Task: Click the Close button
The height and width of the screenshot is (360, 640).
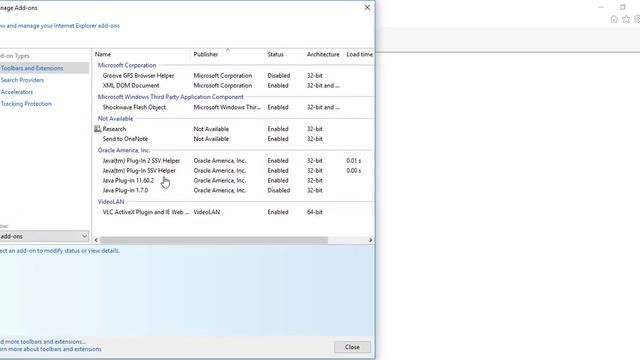Action: [x=352, y=347]
